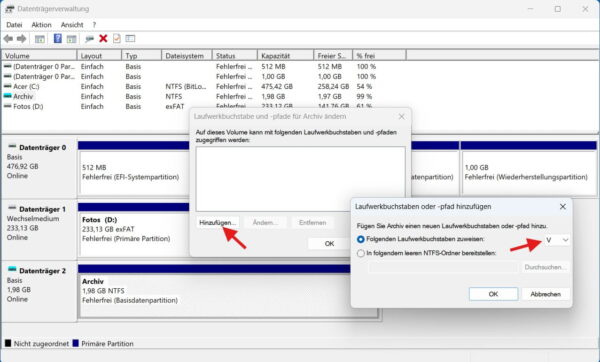Image resolution: width=600 pixels, height=362 pixels.
Task: Close the 'Laufwerkbuchstabe und -pfade für Archiv' dialog
Action: pos(401,116)
